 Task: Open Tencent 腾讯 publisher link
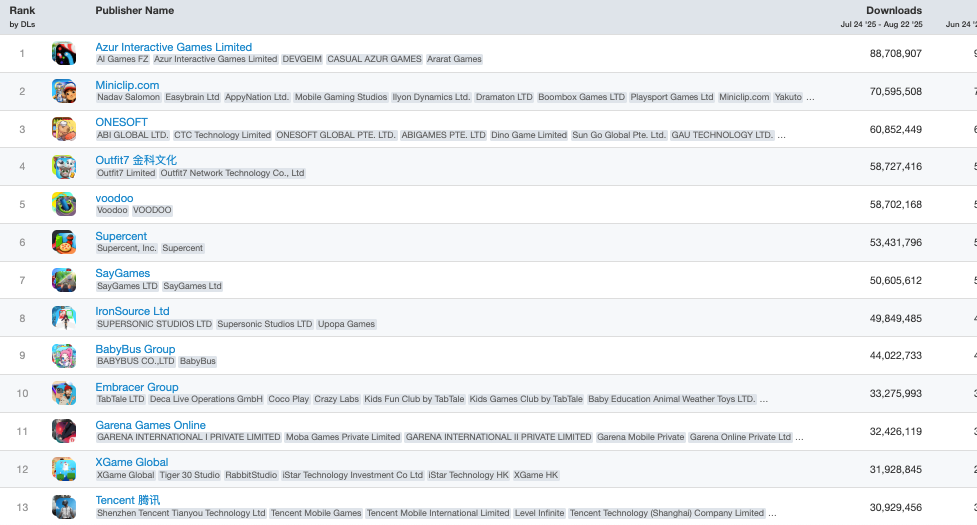coord(128,500)
